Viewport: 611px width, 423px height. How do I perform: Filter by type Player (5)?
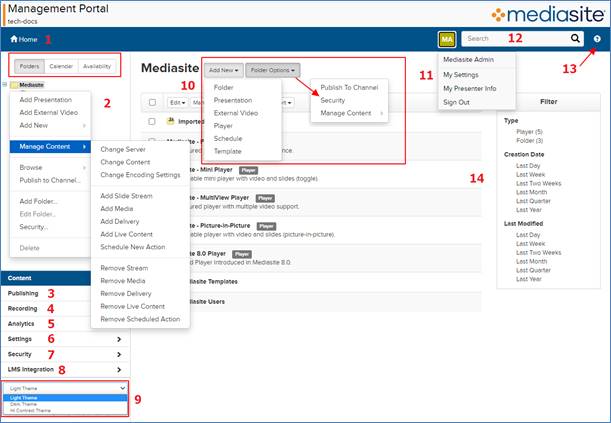tap(529, 132)
